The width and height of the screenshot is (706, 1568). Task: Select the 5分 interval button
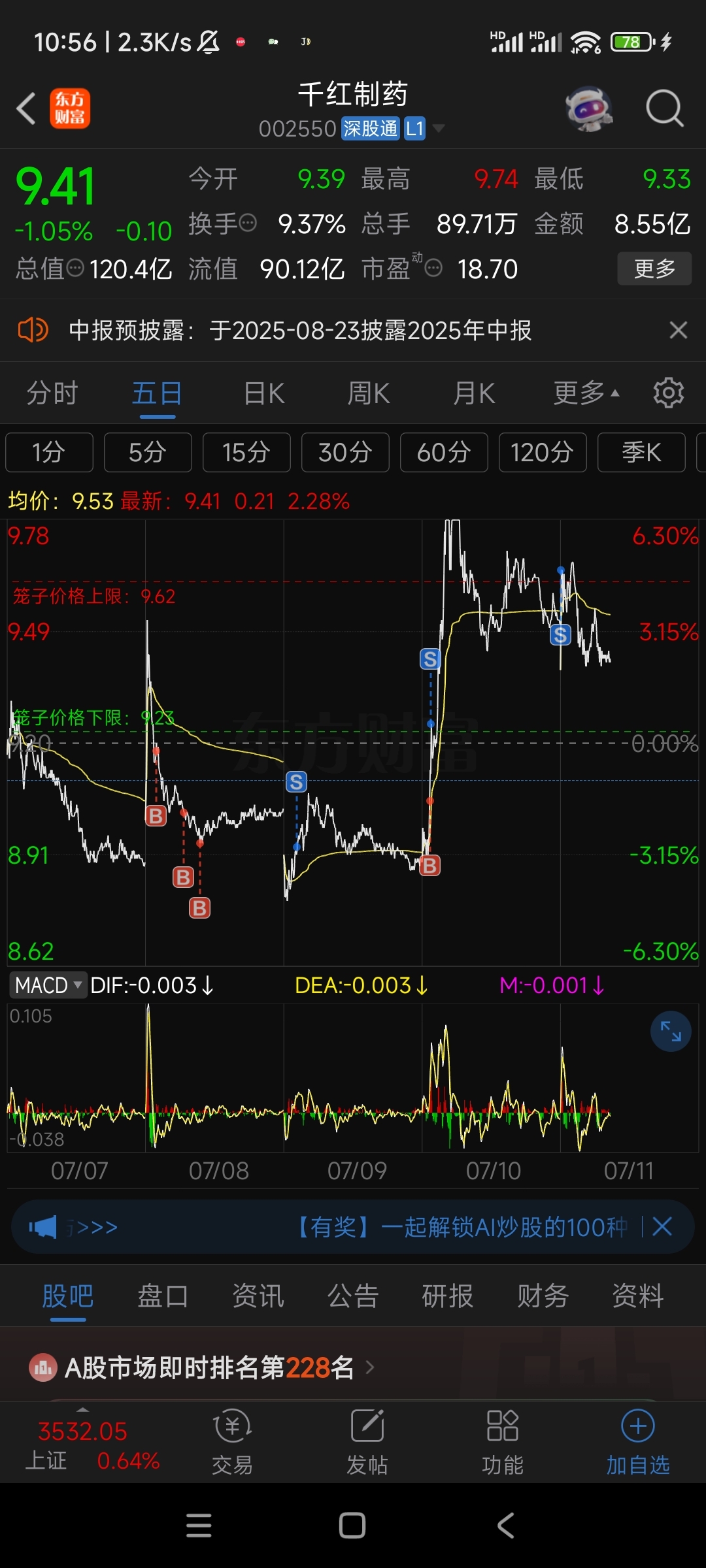click(148, 452)
